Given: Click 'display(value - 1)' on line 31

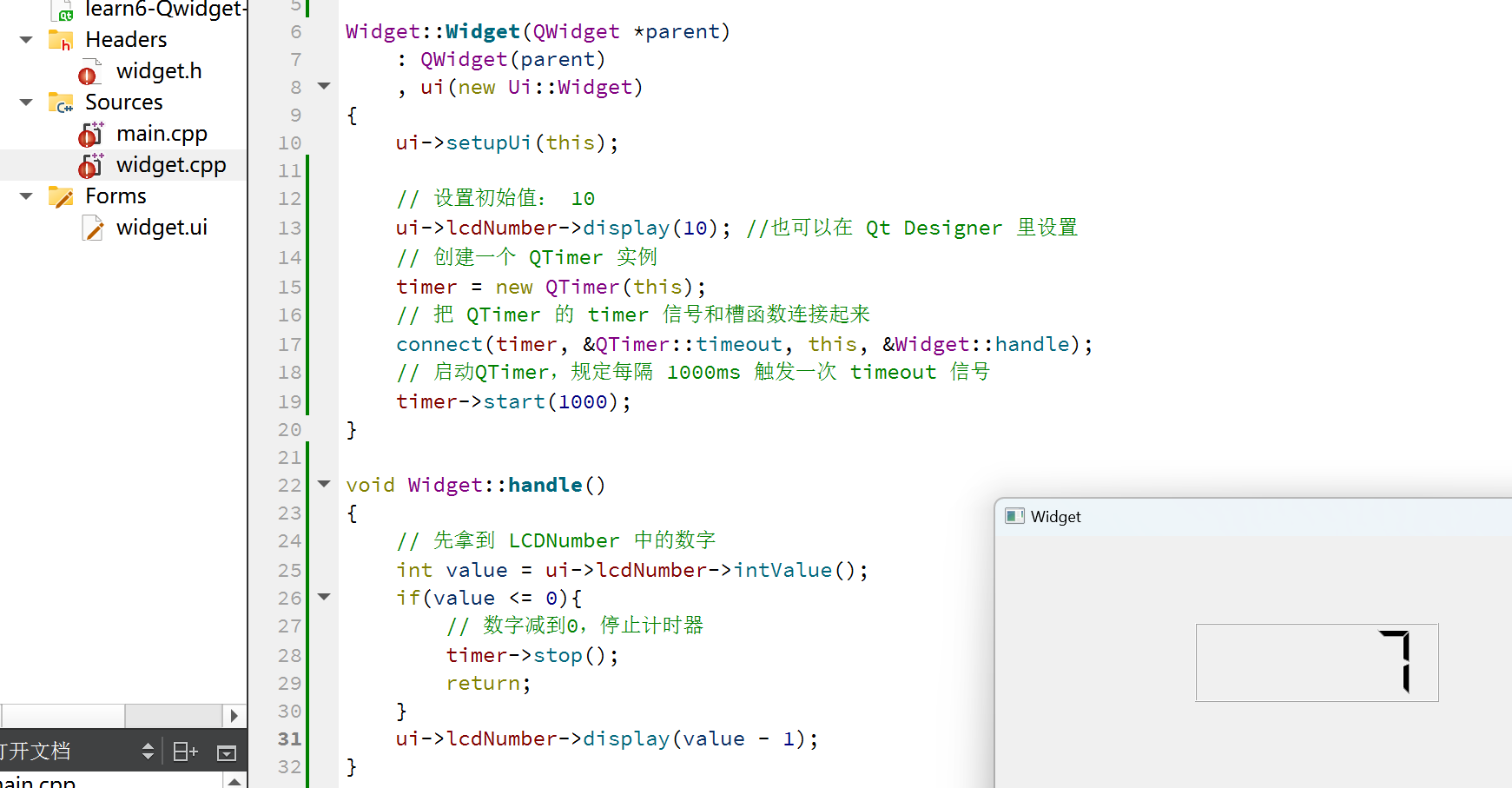Looking at the screenshot, I should click(x=695, y=738).
